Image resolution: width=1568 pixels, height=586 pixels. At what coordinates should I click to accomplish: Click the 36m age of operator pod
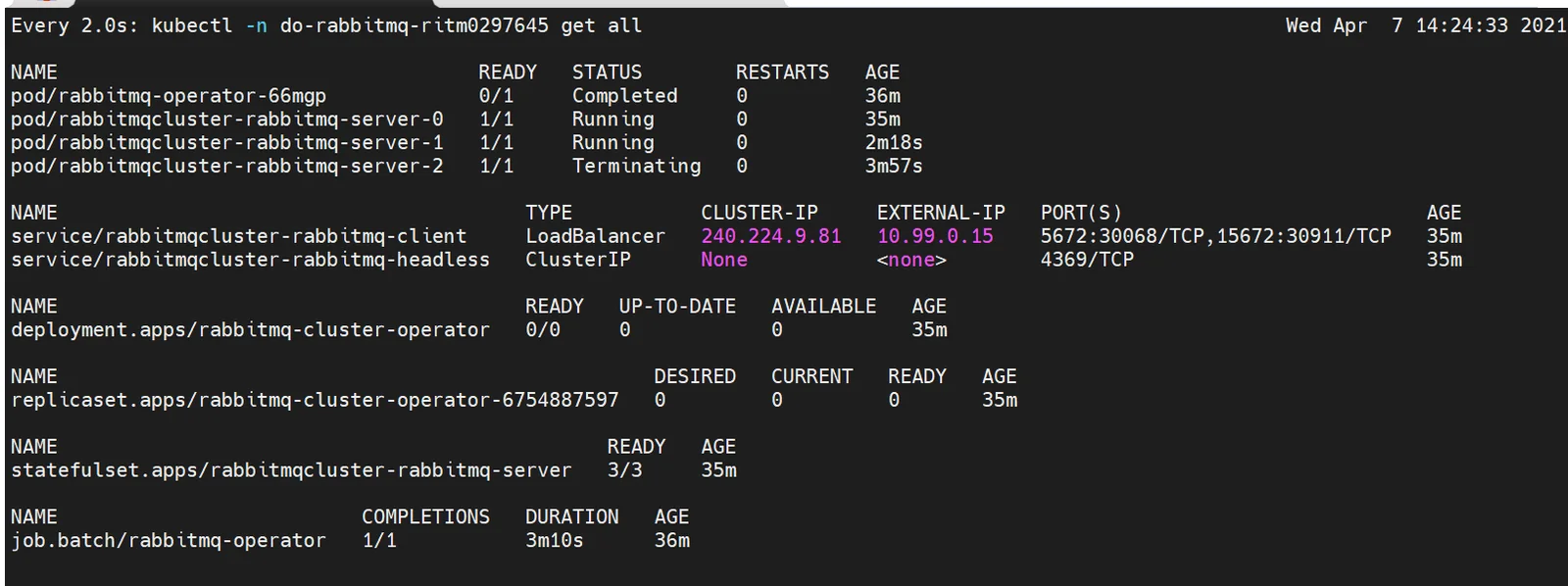coord(883,96)
